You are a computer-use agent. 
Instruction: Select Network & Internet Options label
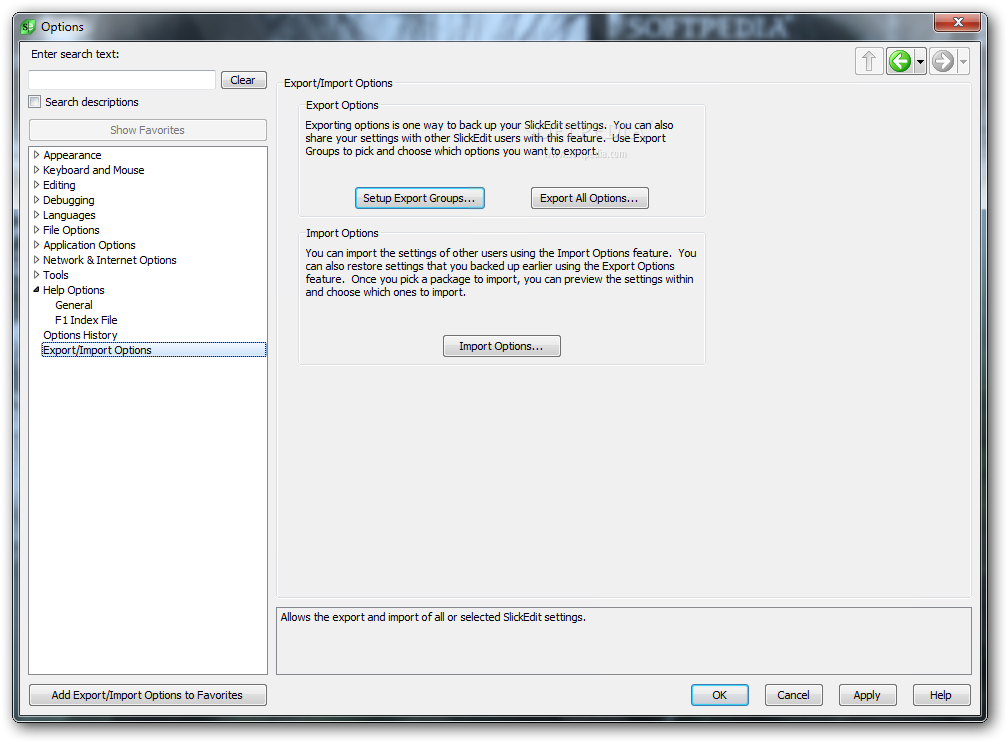[110, 260]
